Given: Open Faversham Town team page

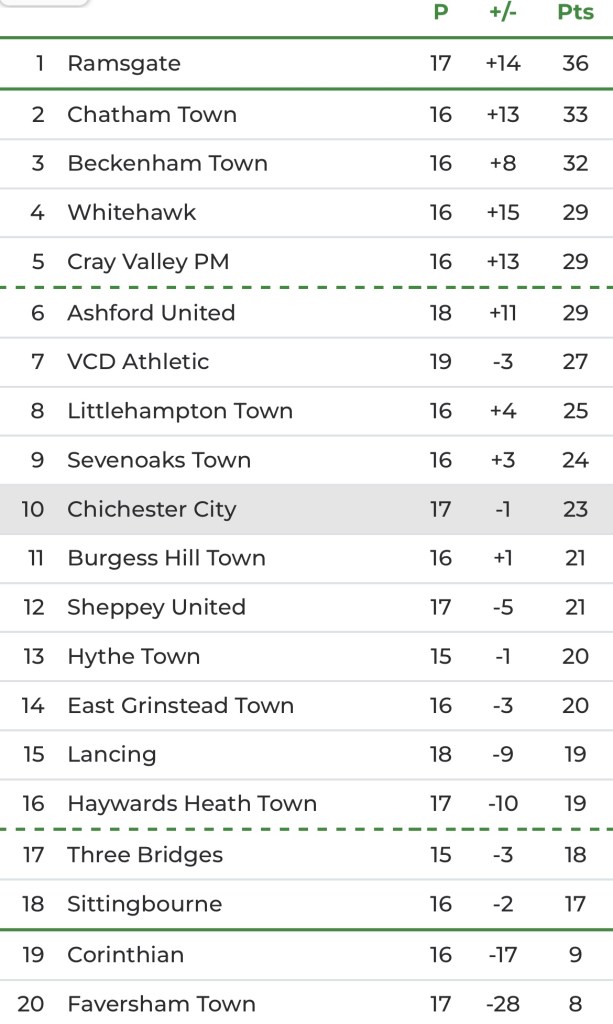Looking at the screenshot, I should point(161,1003).
